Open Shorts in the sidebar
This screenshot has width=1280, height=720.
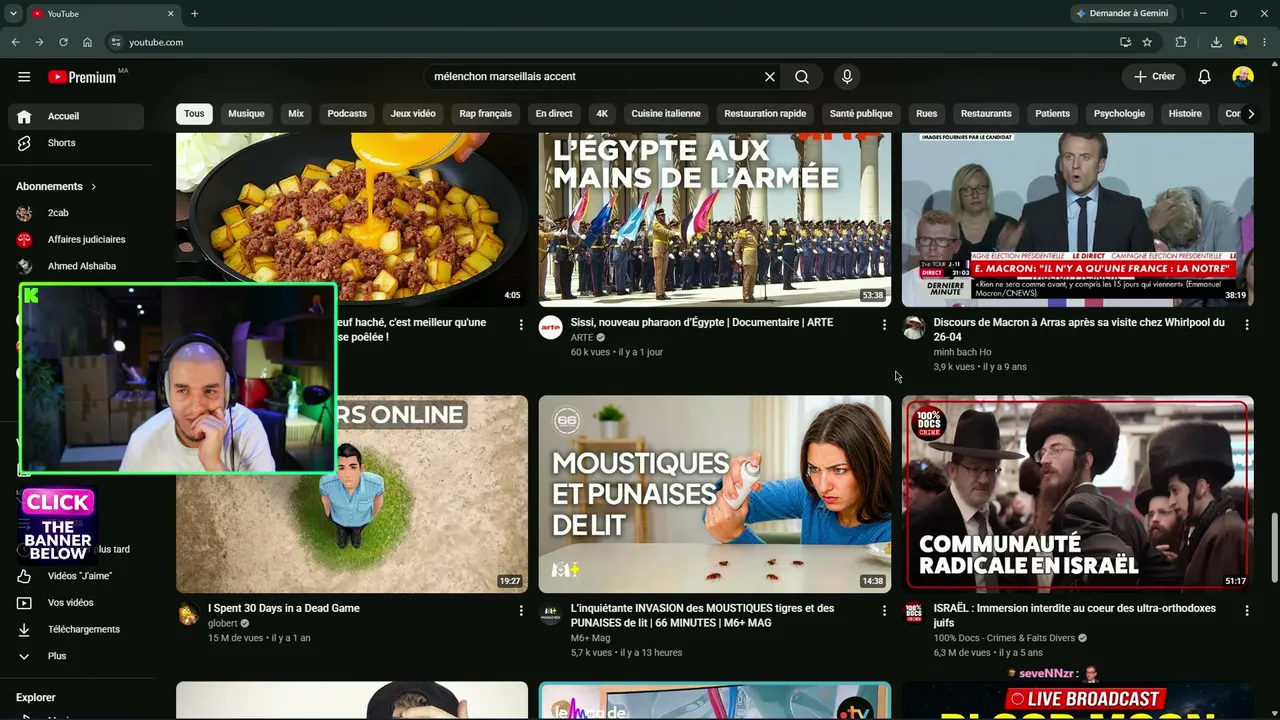click(x=76, y=143)
